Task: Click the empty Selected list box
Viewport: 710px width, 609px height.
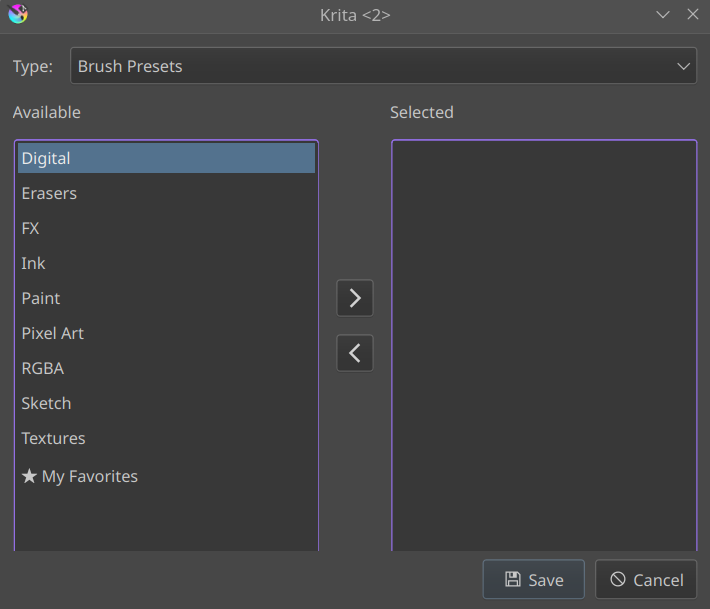Action: click(543, 340)
